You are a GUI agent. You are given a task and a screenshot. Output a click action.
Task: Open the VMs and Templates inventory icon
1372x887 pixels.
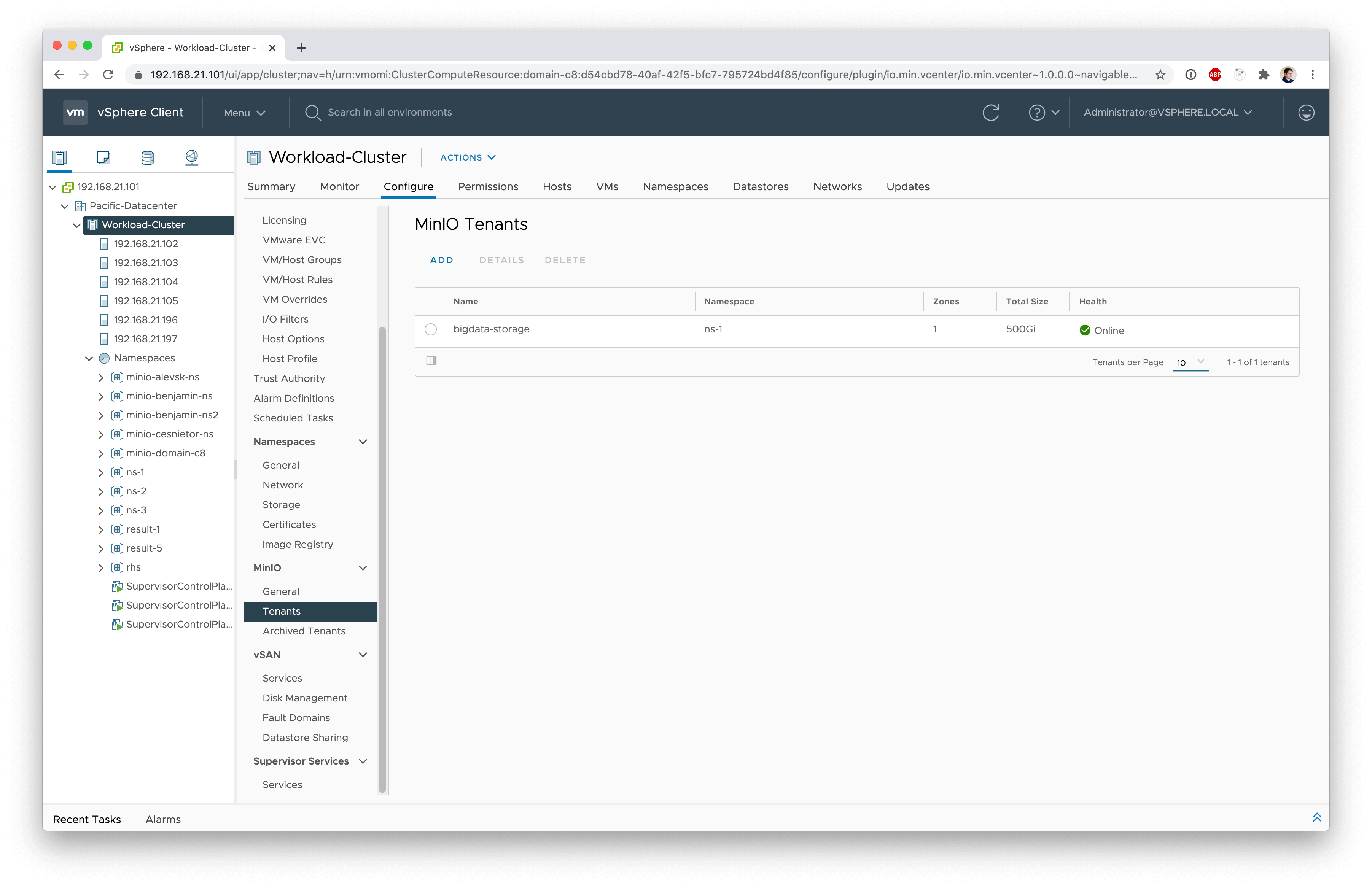[103, 157]
